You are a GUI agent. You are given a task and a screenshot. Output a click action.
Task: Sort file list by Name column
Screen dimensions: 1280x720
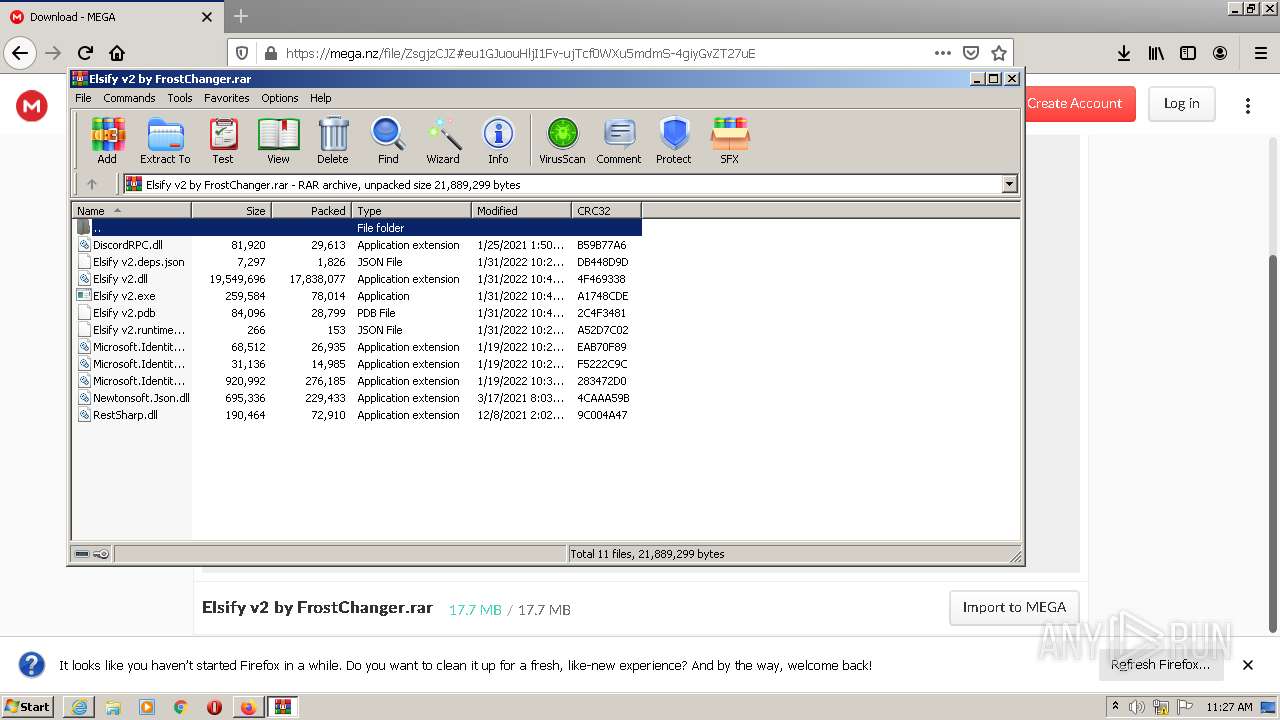pyautogui.click(x=131, y=210)
